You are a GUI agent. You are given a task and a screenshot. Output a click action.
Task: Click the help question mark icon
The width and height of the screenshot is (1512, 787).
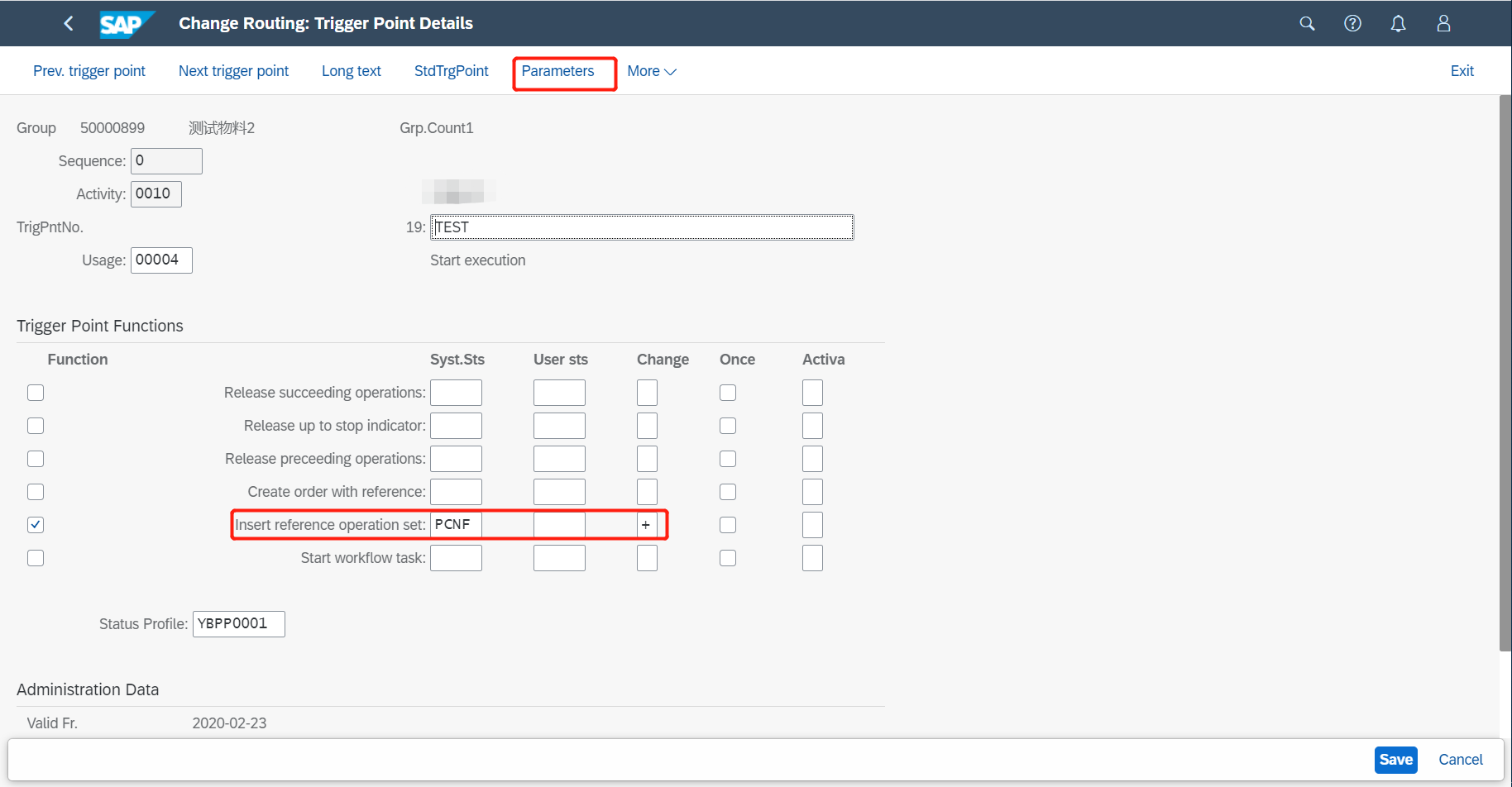pos(1352,23)
